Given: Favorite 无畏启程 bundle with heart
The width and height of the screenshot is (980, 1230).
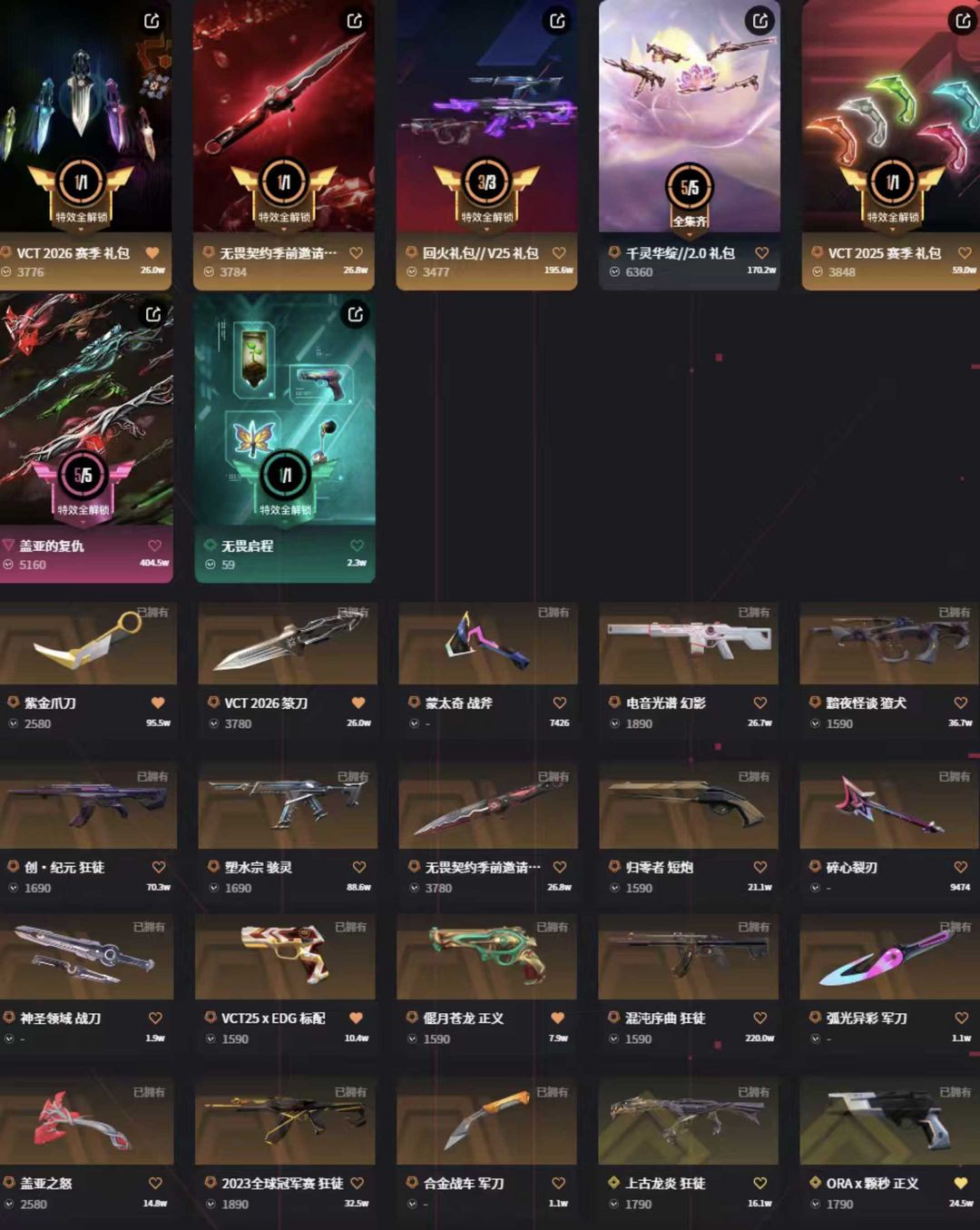Looking at the screenshot, I should (357, 546).
